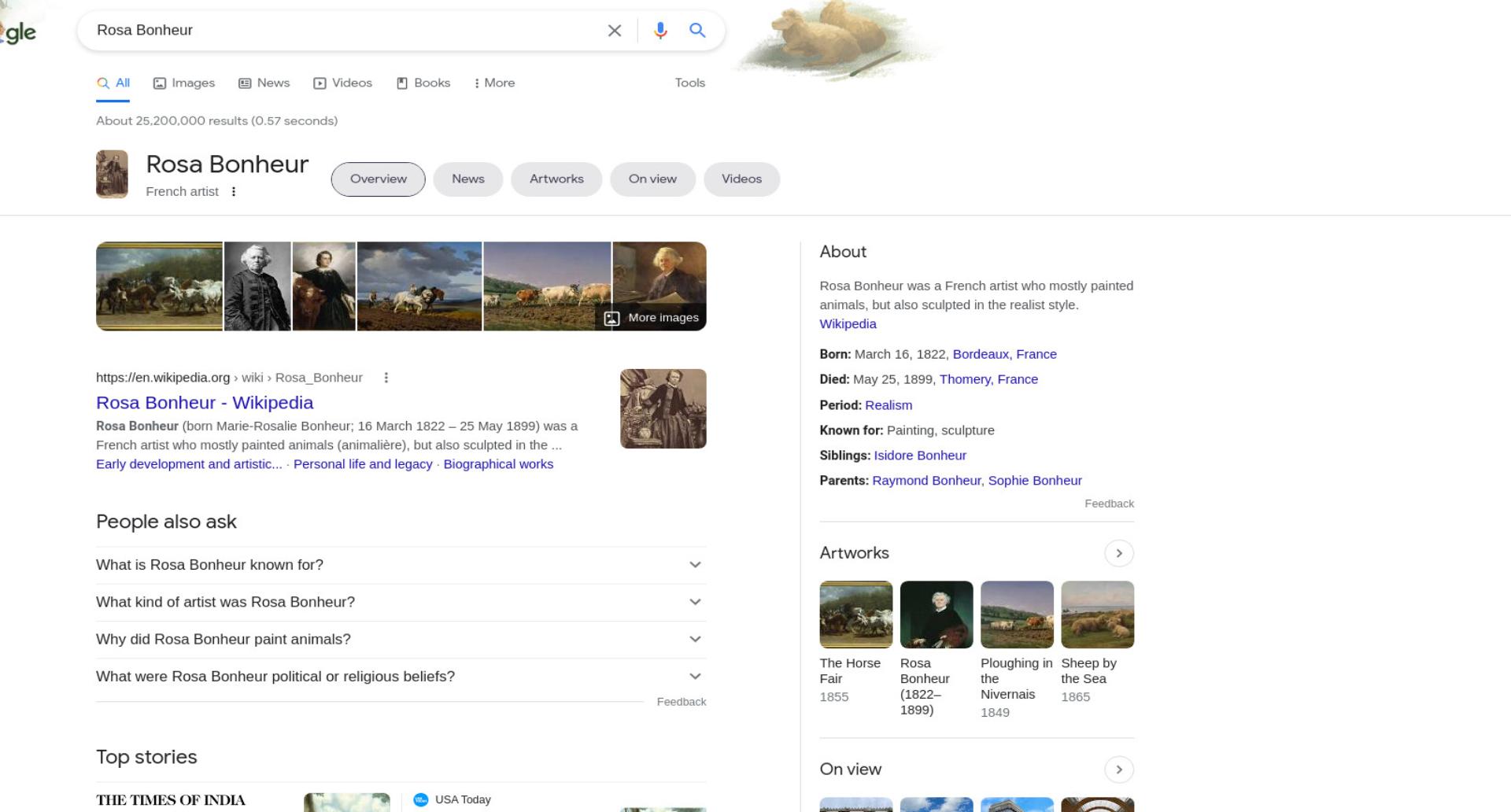The height and width of the screenshot is (812, 1511).
Task: Switch to the Books tab
Action: point(423,83)
